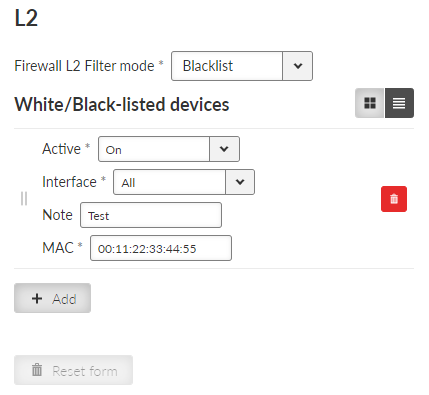Screen dimensions: 429x395
Task: Focus the Note field containing Test
Action: (151, 215)
